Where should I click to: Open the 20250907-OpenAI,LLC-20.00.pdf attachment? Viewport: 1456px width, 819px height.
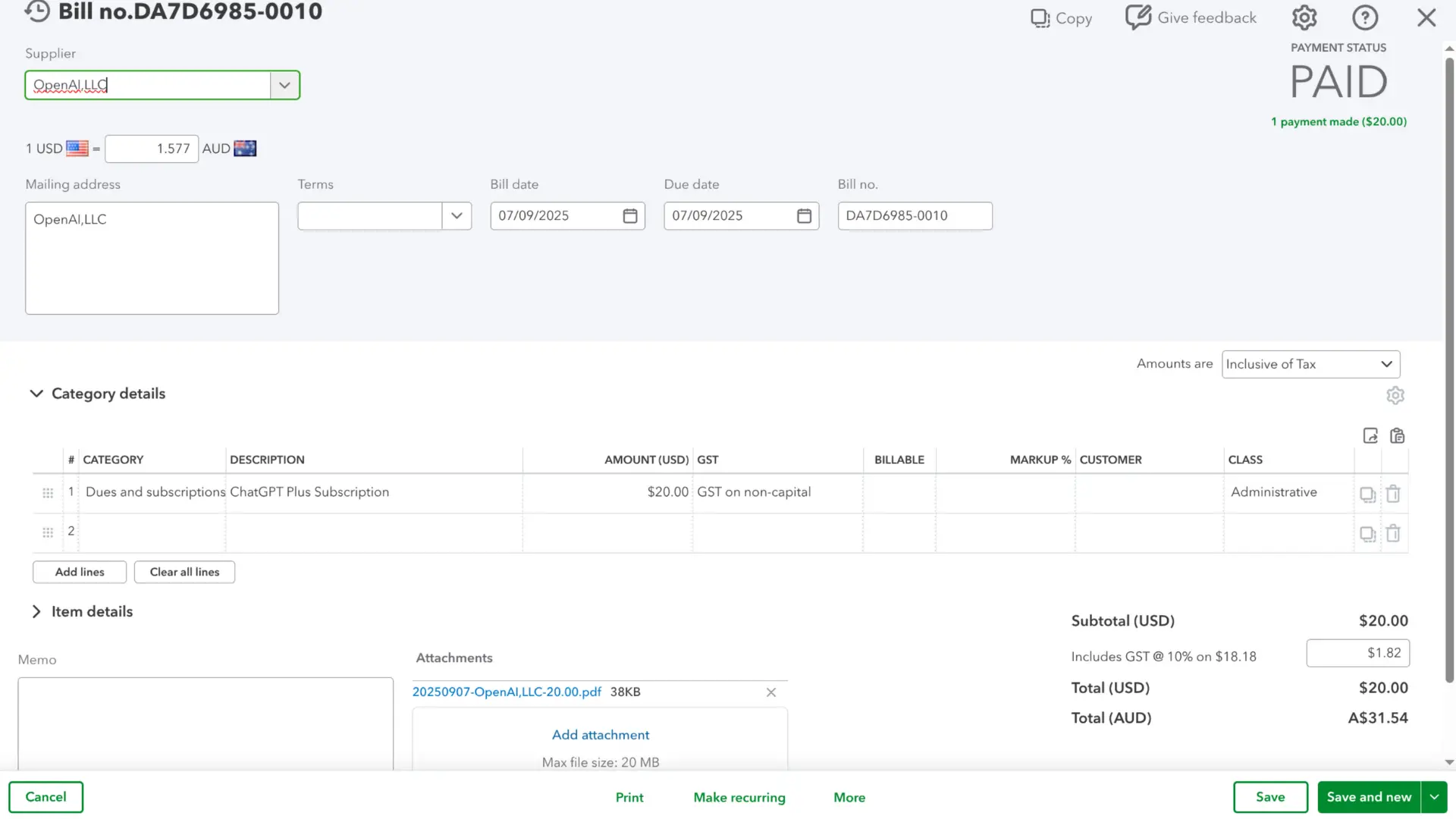[x=506, y=692]
